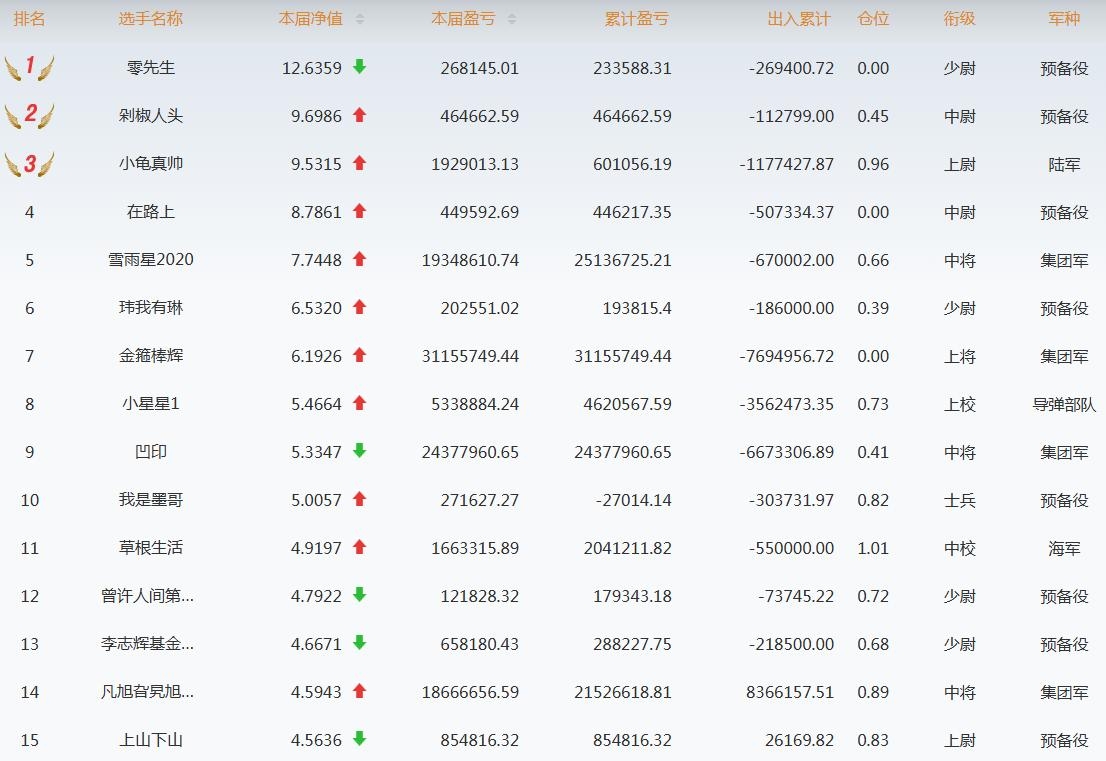Click the green down arrow beside 12.6359
The image size is (1106, 761).
tap(360, 67)
